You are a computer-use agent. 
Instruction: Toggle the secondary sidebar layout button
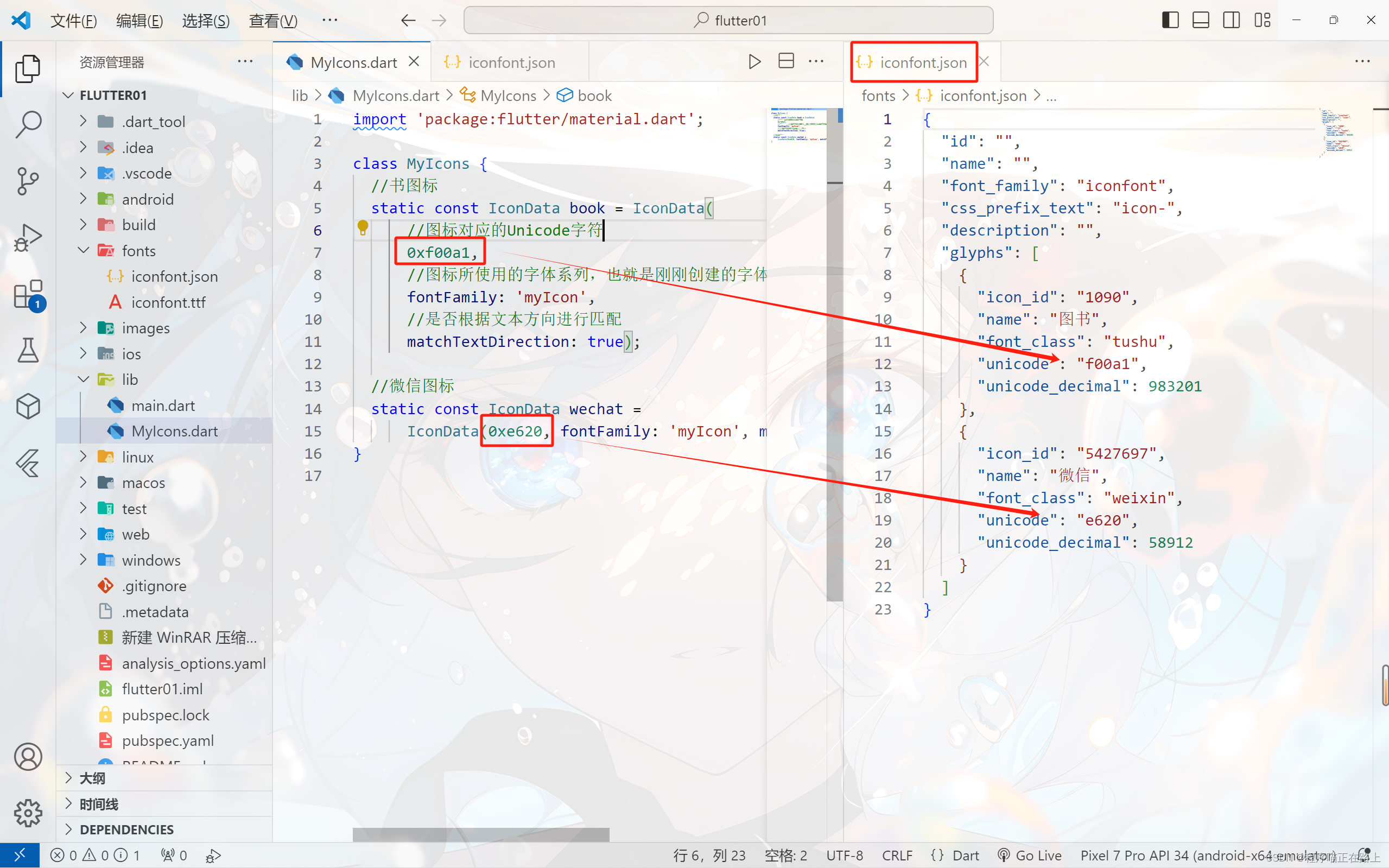1231,21
